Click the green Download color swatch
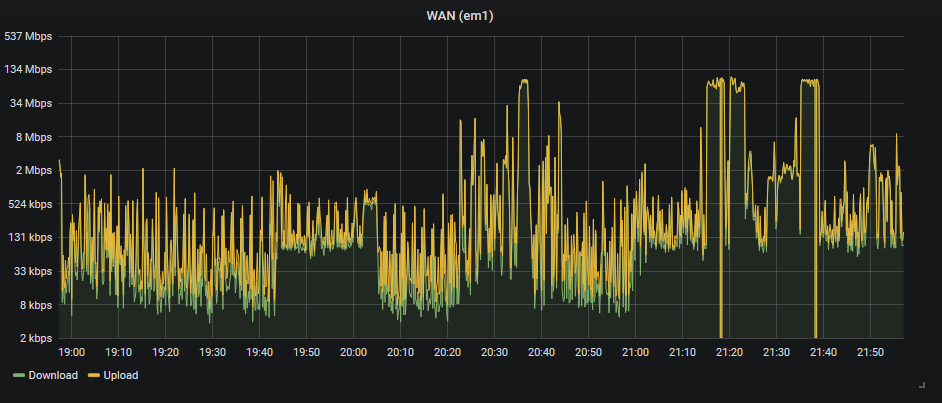 (19, 375)
